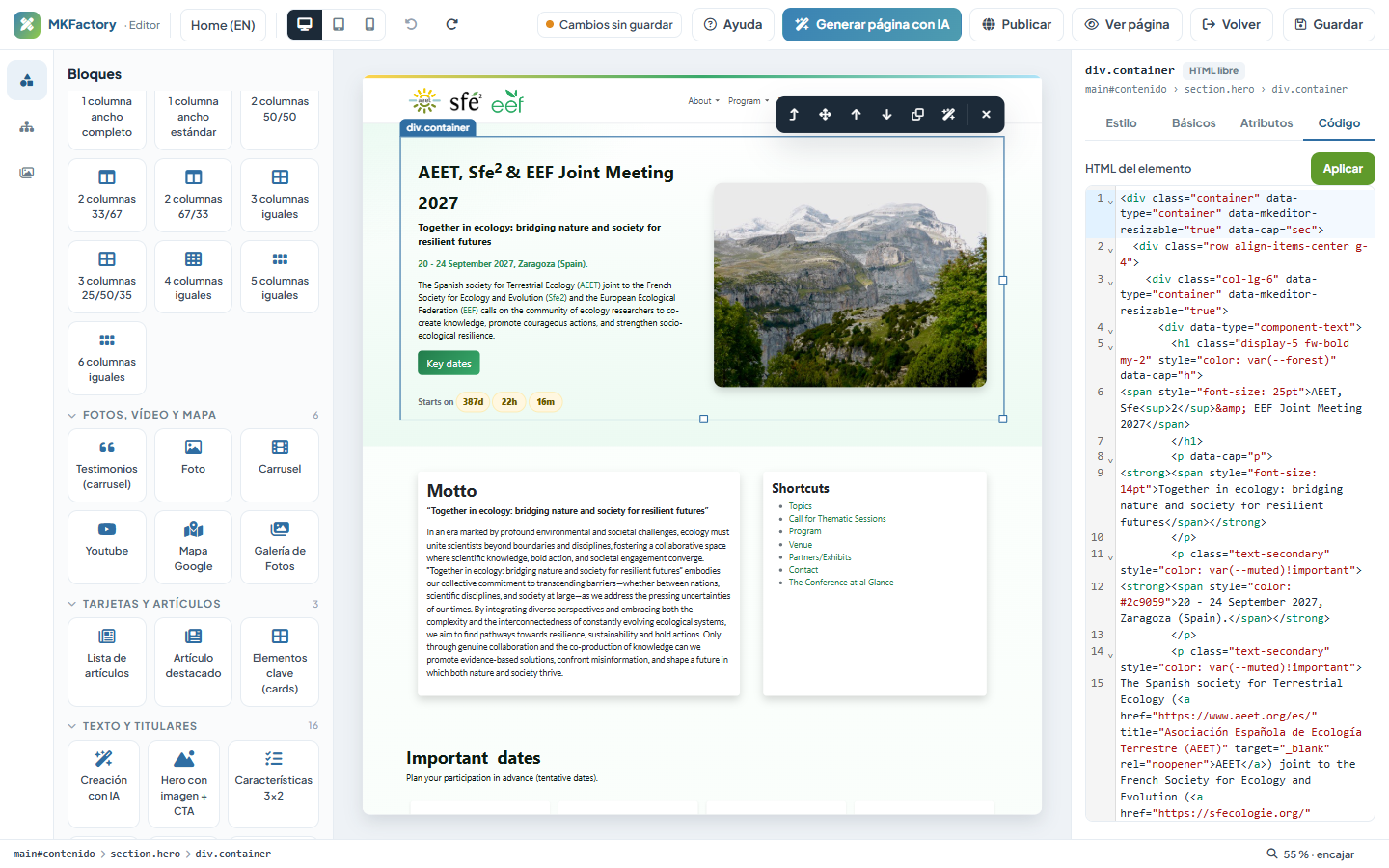The height and width of the screenshot is (868, 1389).
Task: Duplicate the selected div.container element
Action: [917, 114]
